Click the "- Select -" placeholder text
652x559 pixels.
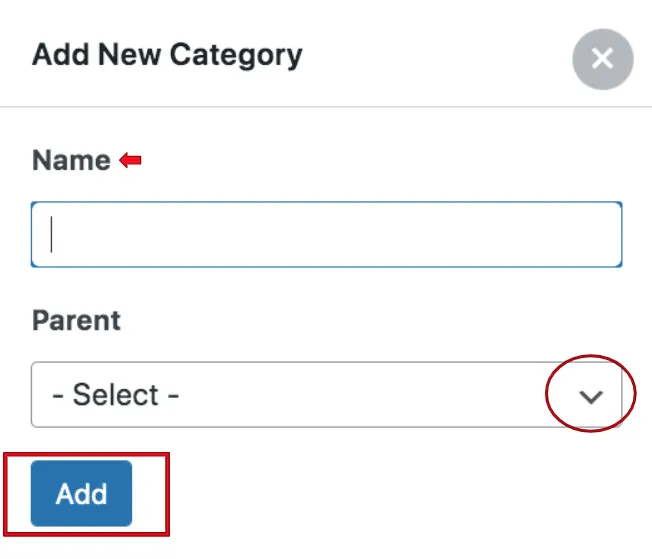[x=116, y=395]
